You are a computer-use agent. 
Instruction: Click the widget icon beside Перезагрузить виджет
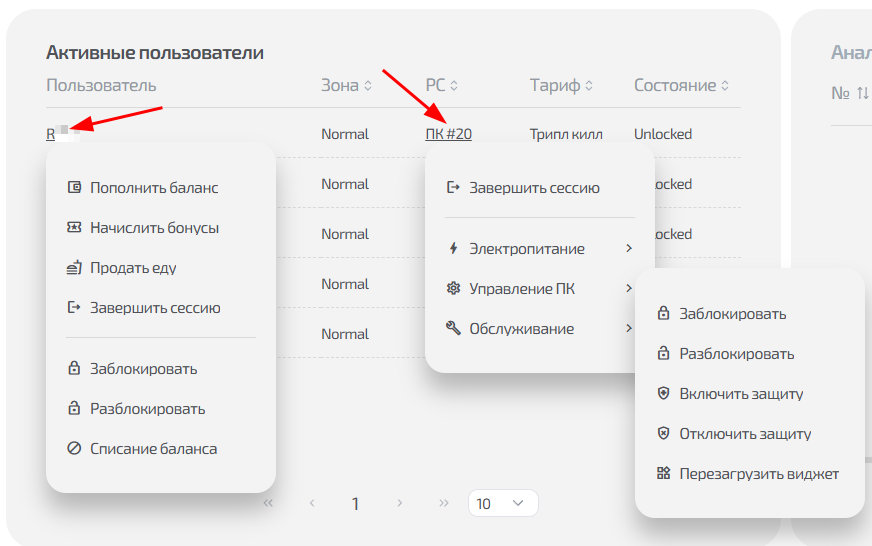[663, 474]
